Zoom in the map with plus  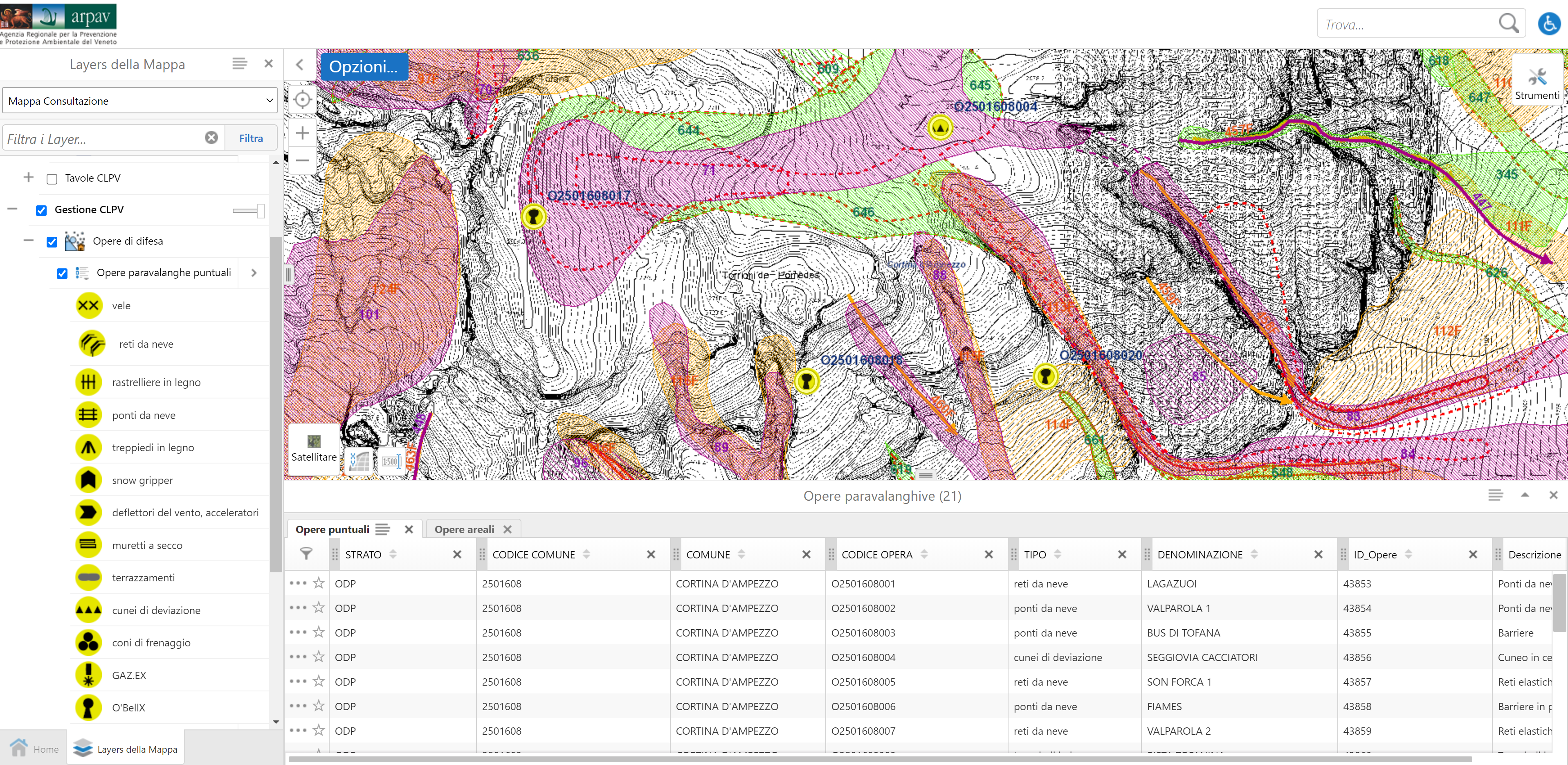pos(302,133)
